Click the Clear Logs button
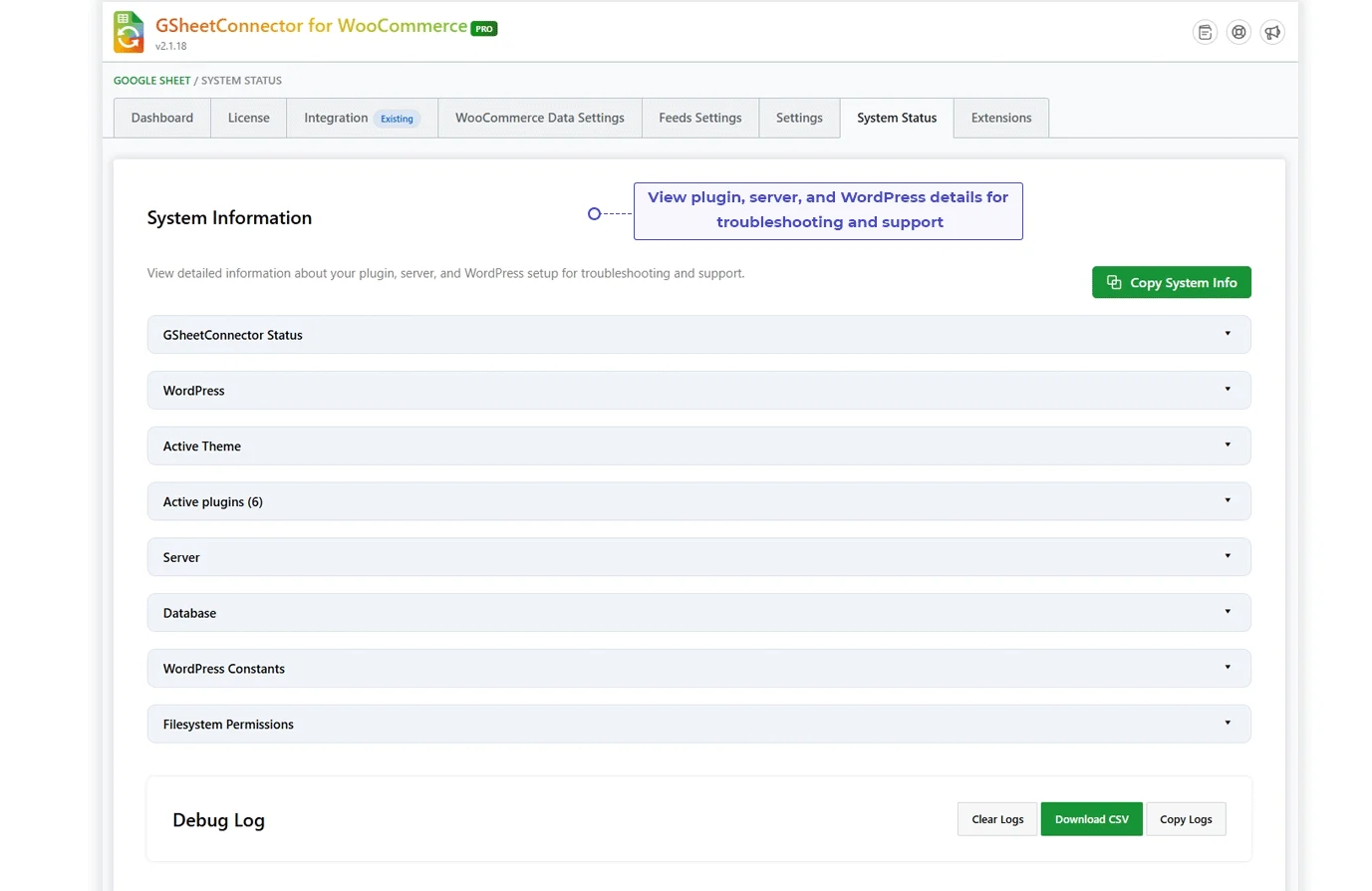Viewport: 1372px width, 891px height. [x=997, y=819]
